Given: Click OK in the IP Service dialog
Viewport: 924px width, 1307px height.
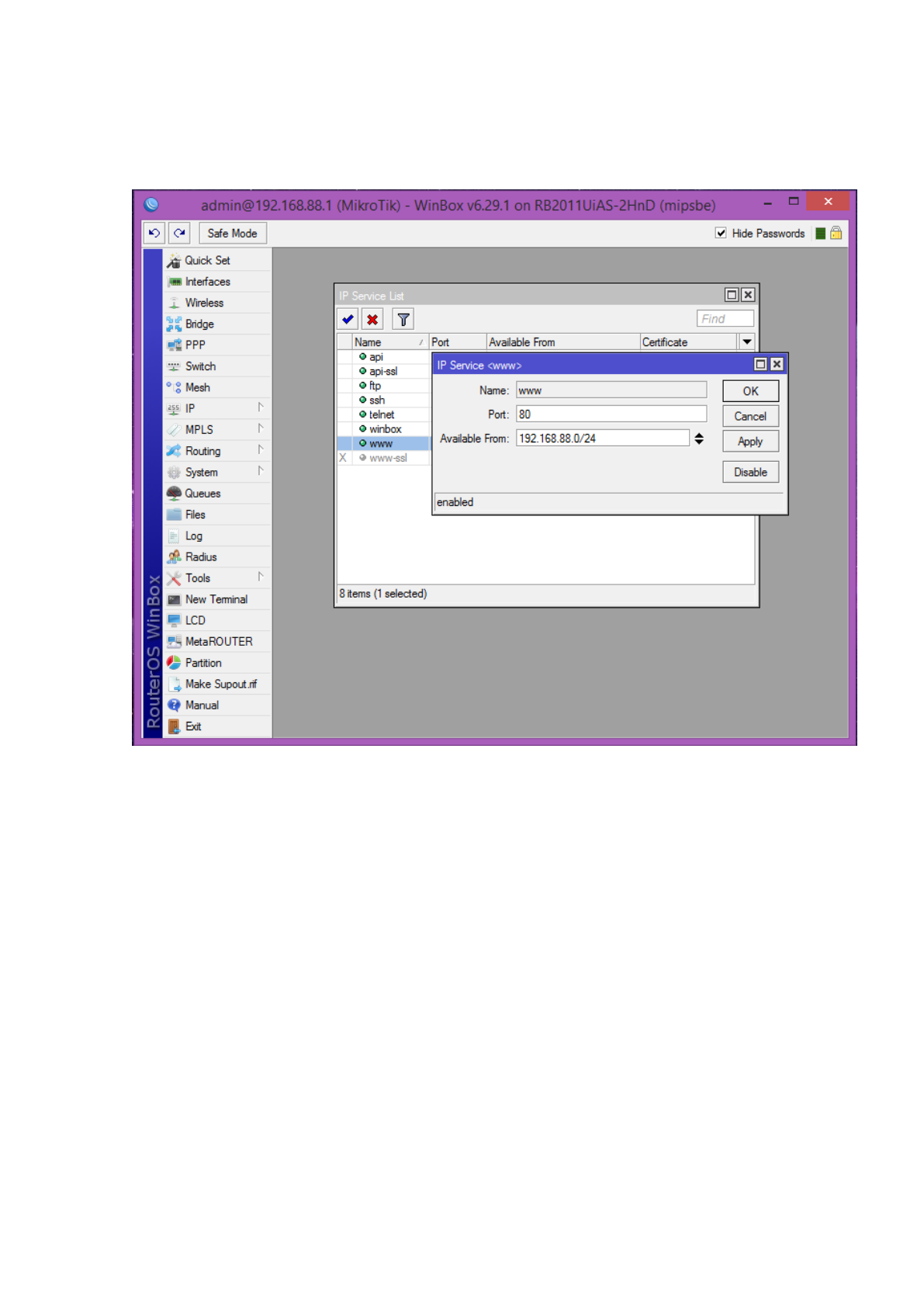Looking at the screenshot, I should click(750, 391).
